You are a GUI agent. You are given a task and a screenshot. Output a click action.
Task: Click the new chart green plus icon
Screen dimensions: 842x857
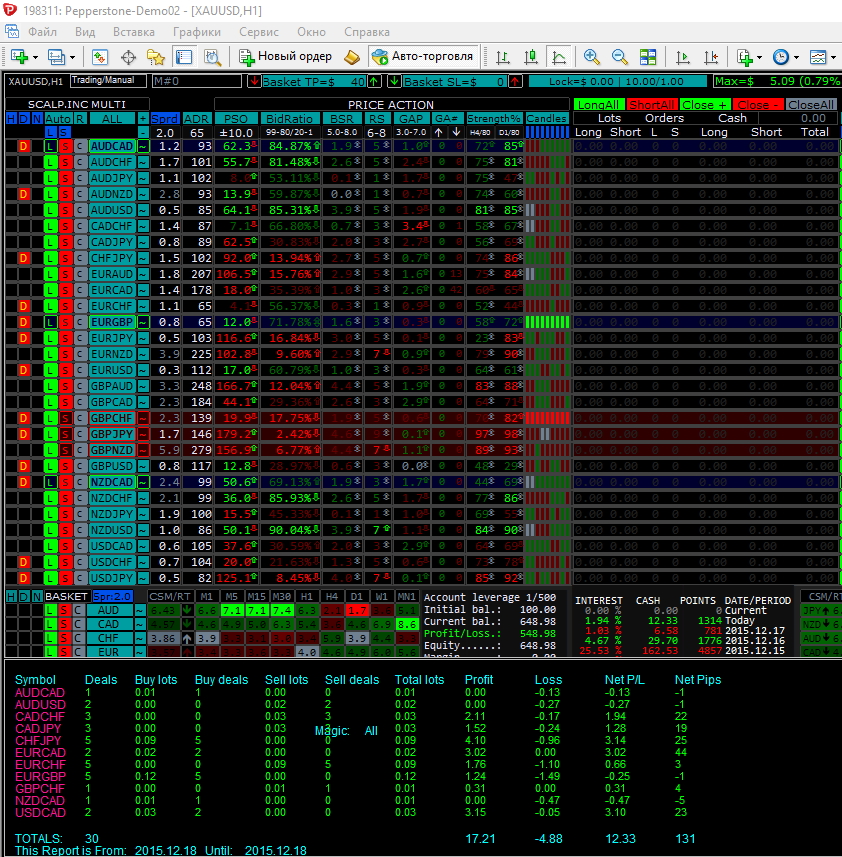pyautogui.click(x=20, y=57)
